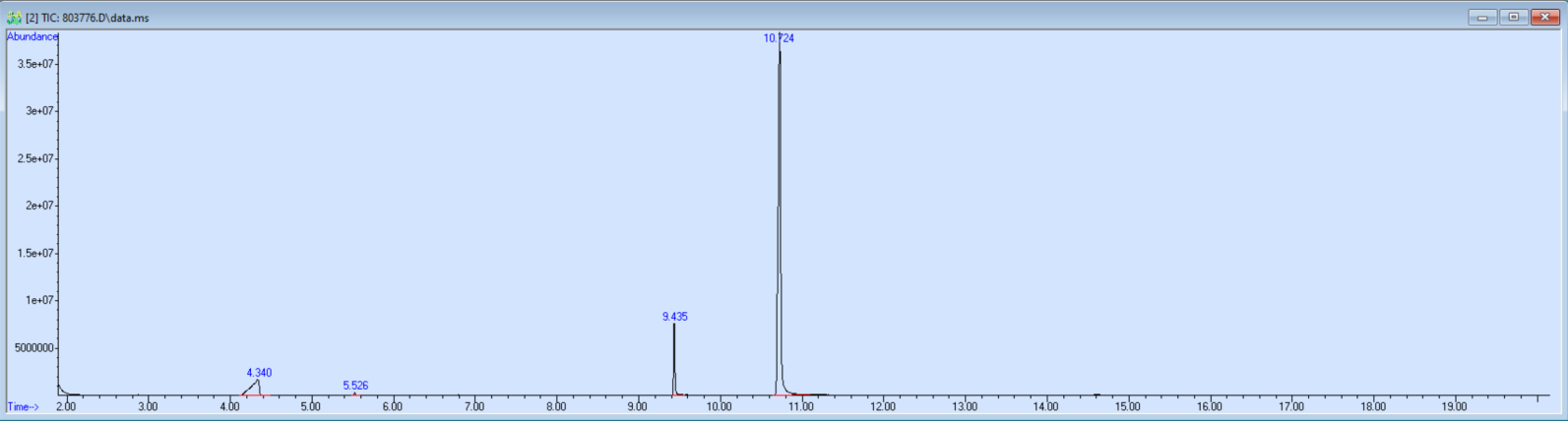This screenshot has height=421, width=1568.
Task: Minimize the TIC chromatogram window
Action: pos(1482,17)
